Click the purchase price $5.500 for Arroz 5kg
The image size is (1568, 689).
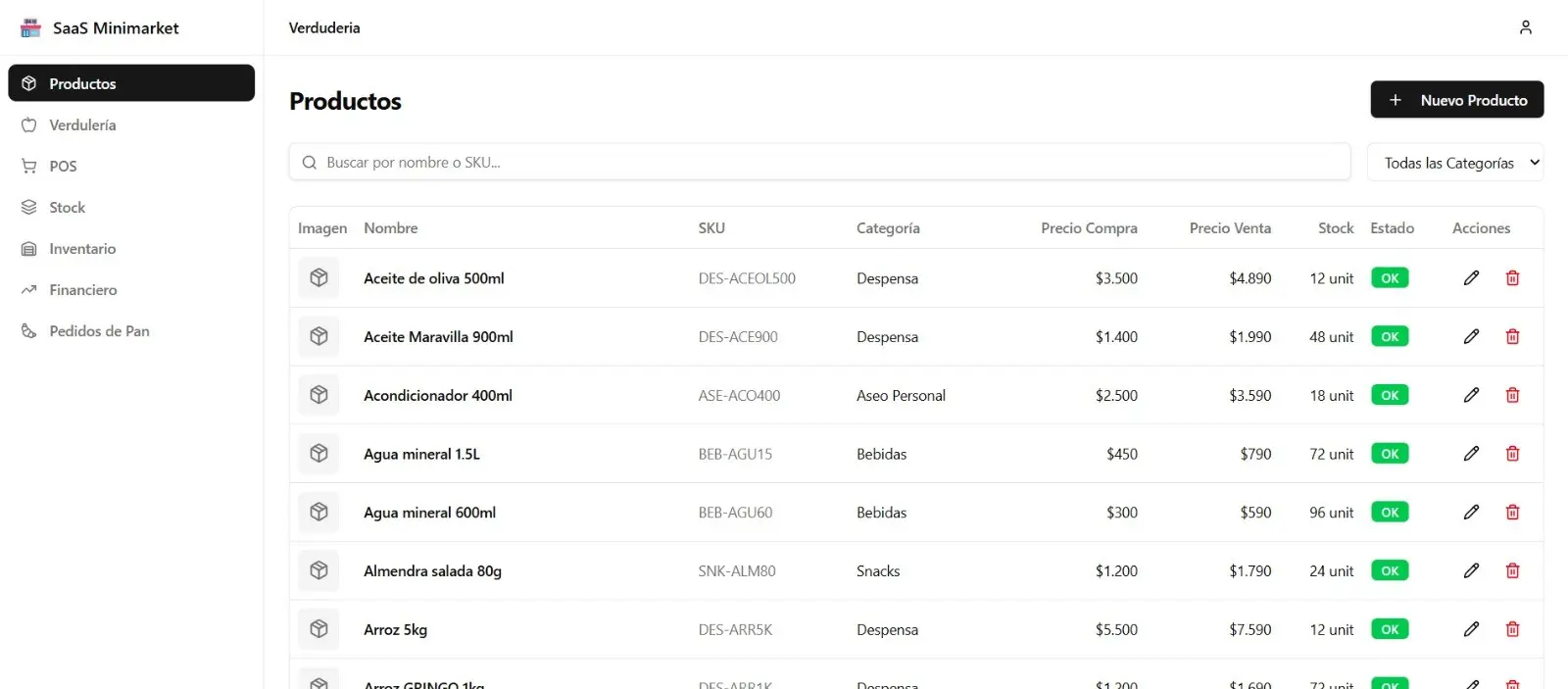[1116, 629]
